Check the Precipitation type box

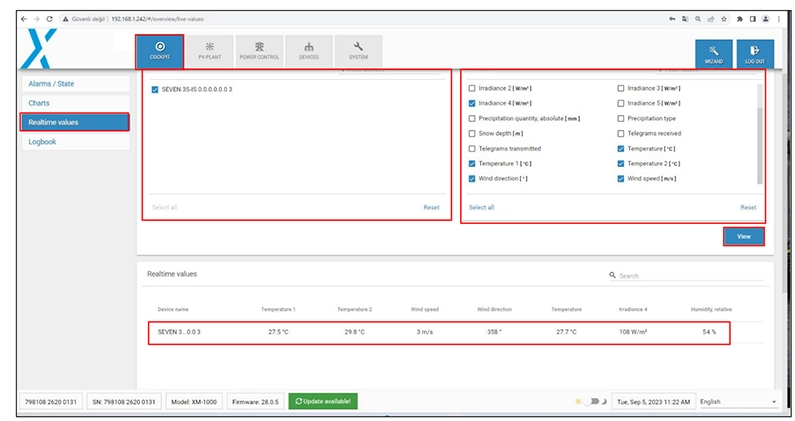click(x=621, y=118)
